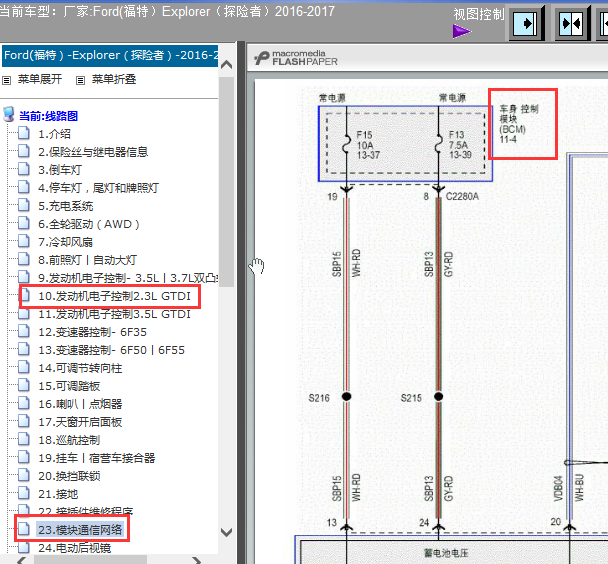The height and width of the screenshot is (564, 608).
Task: Click page icon for 5.充电系统
Action: (x=24, y=205)
